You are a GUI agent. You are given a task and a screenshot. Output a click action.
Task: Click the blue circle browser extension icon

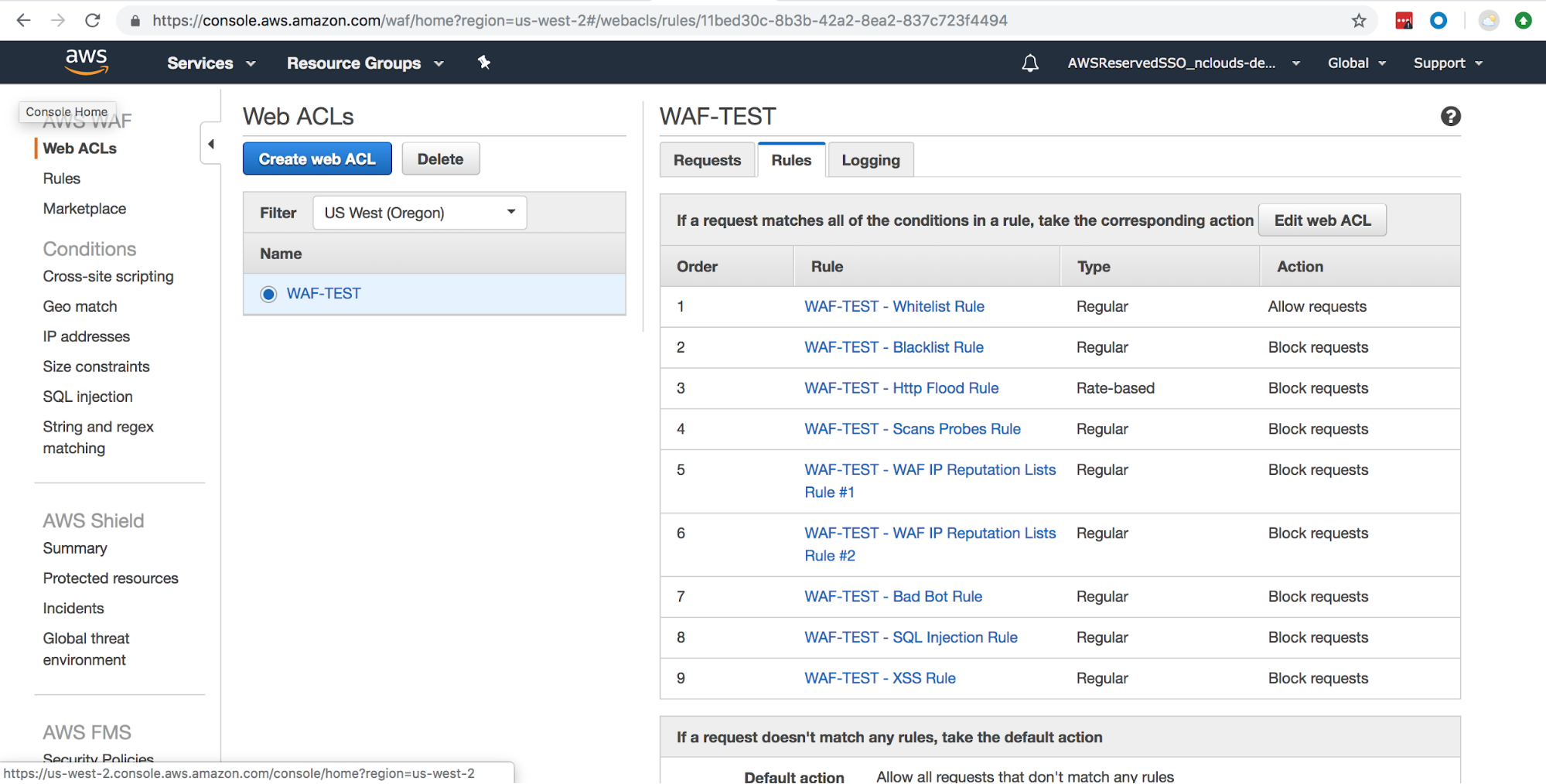pyautogui.click(x=1438, y=20)
